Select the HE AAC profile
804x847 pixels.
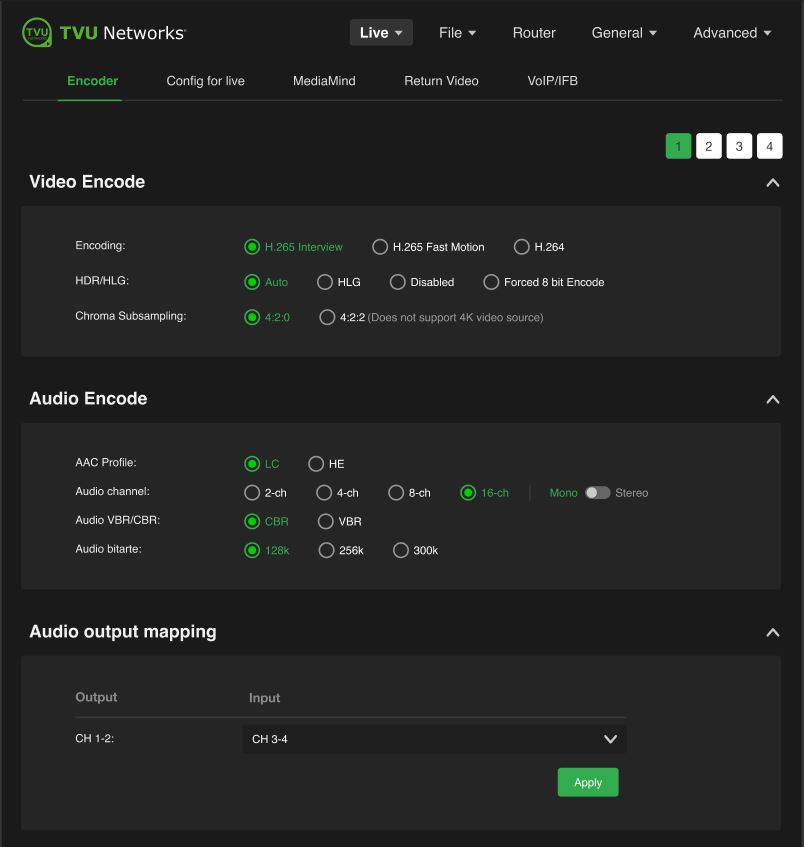pyautogui.click(x=316, y=463)
